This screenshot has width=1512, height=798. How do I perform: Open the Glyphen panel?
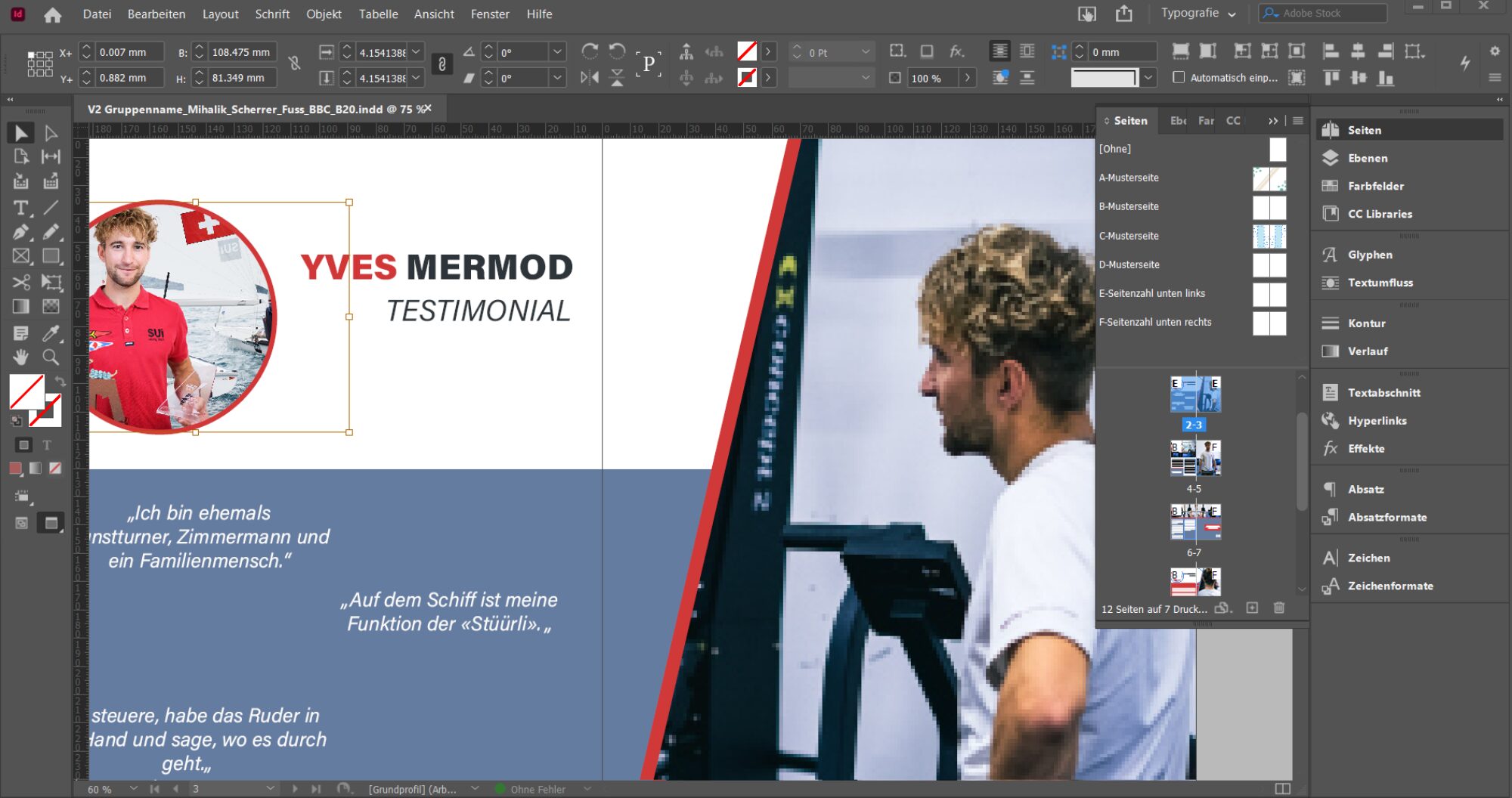point(1369,255)
